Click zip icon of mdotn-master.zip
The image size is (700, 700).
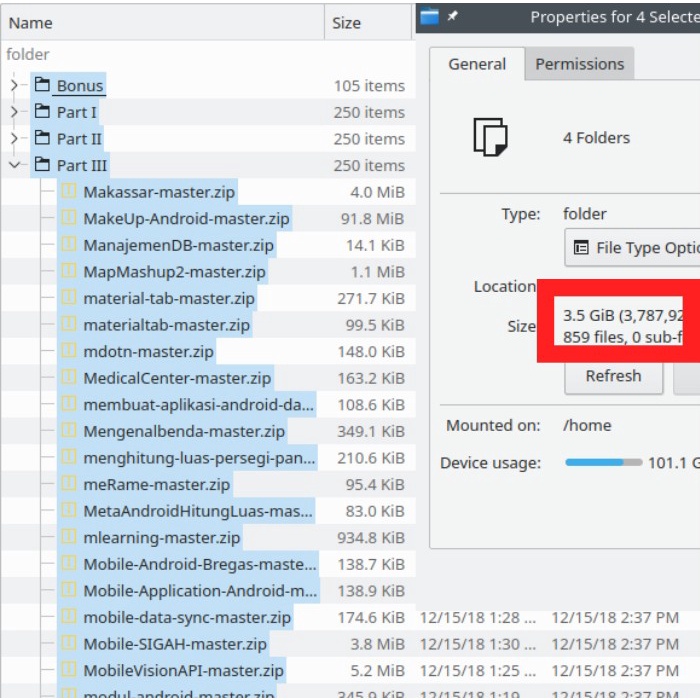pyautogui.click(x=69, y=350)
